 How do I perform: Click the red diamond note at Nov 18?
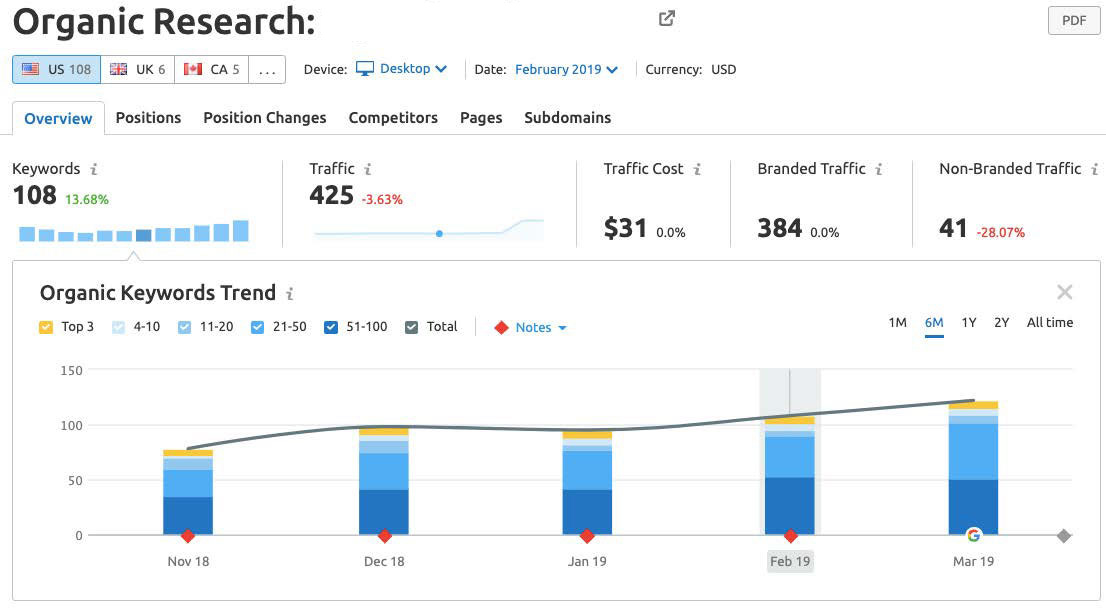188,536
